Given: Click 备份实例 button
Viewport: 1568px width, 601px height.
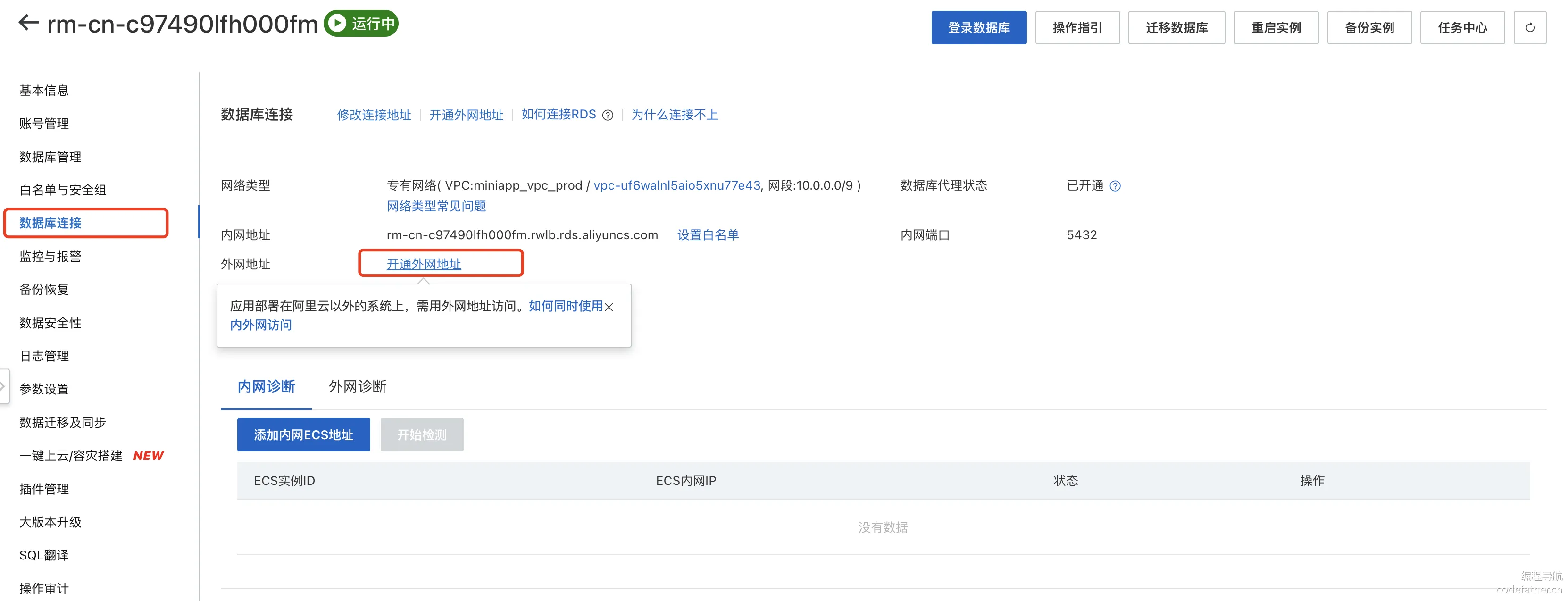Looking at the screenshot, I should pos(1369,27).
